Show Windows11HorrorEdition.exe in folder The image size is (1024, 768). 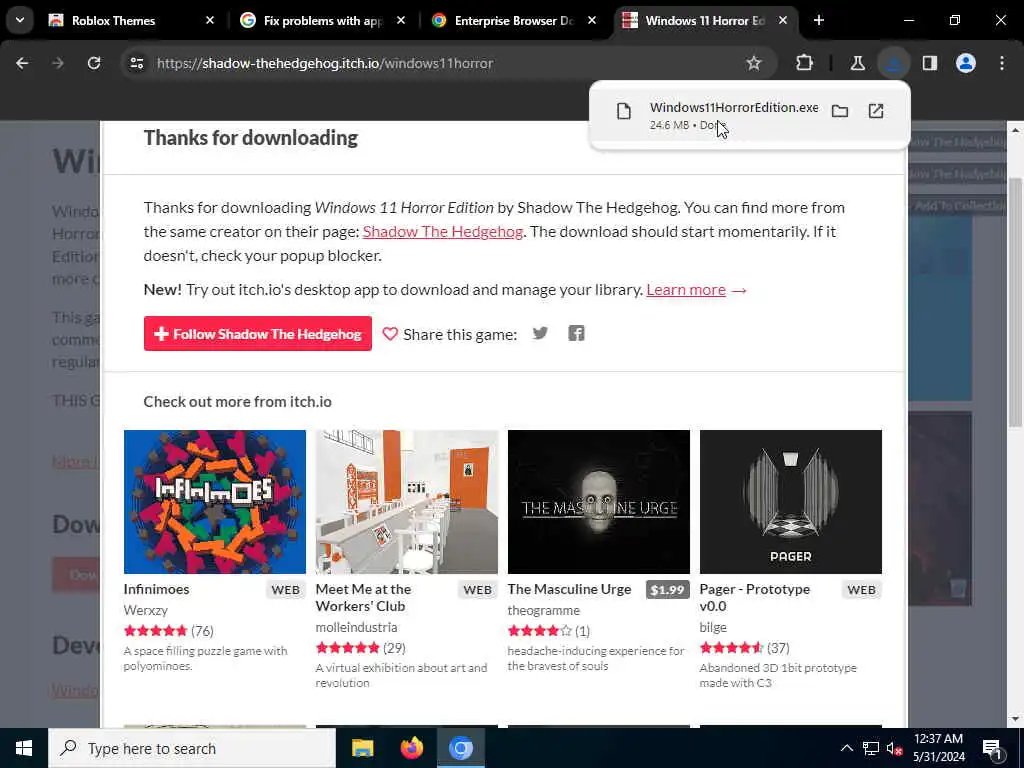coord(839,111)
